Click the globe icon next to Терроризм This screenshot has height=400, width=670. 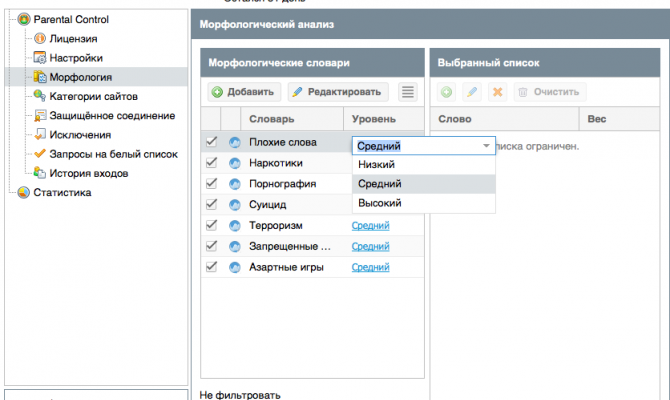235,225
